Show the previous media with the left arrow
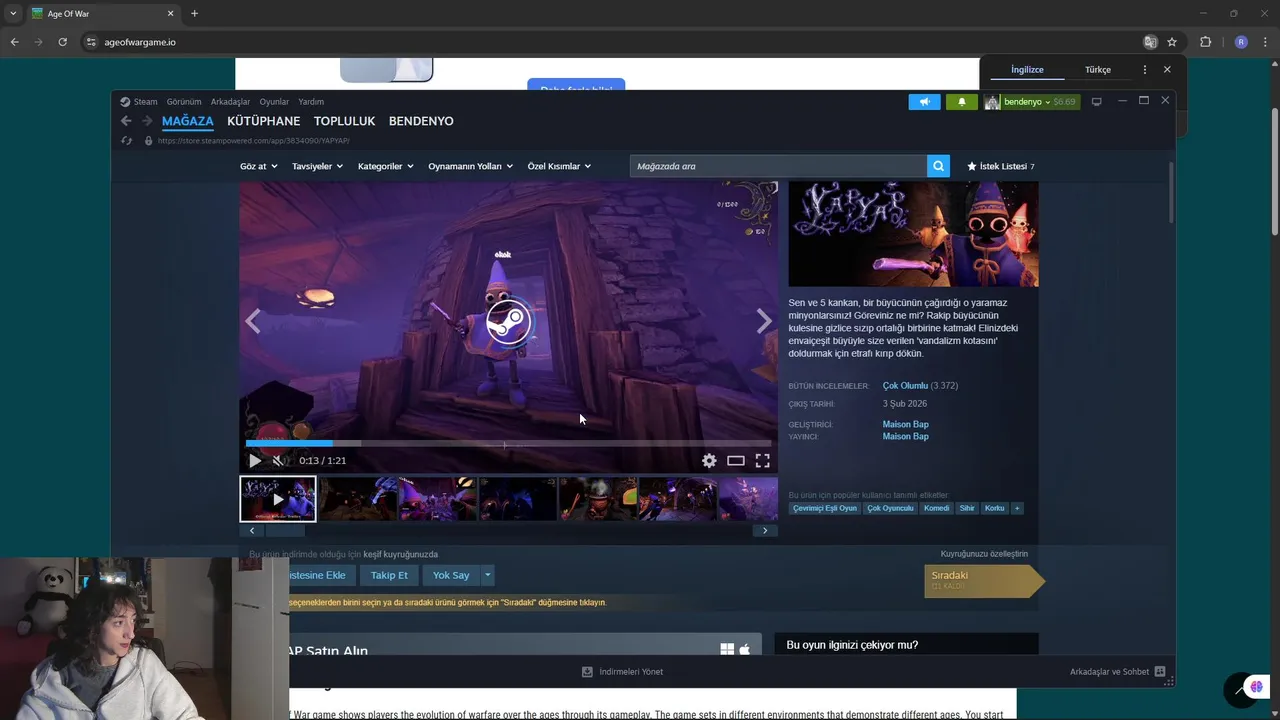The image size is (1280, 720). point(253,321)
